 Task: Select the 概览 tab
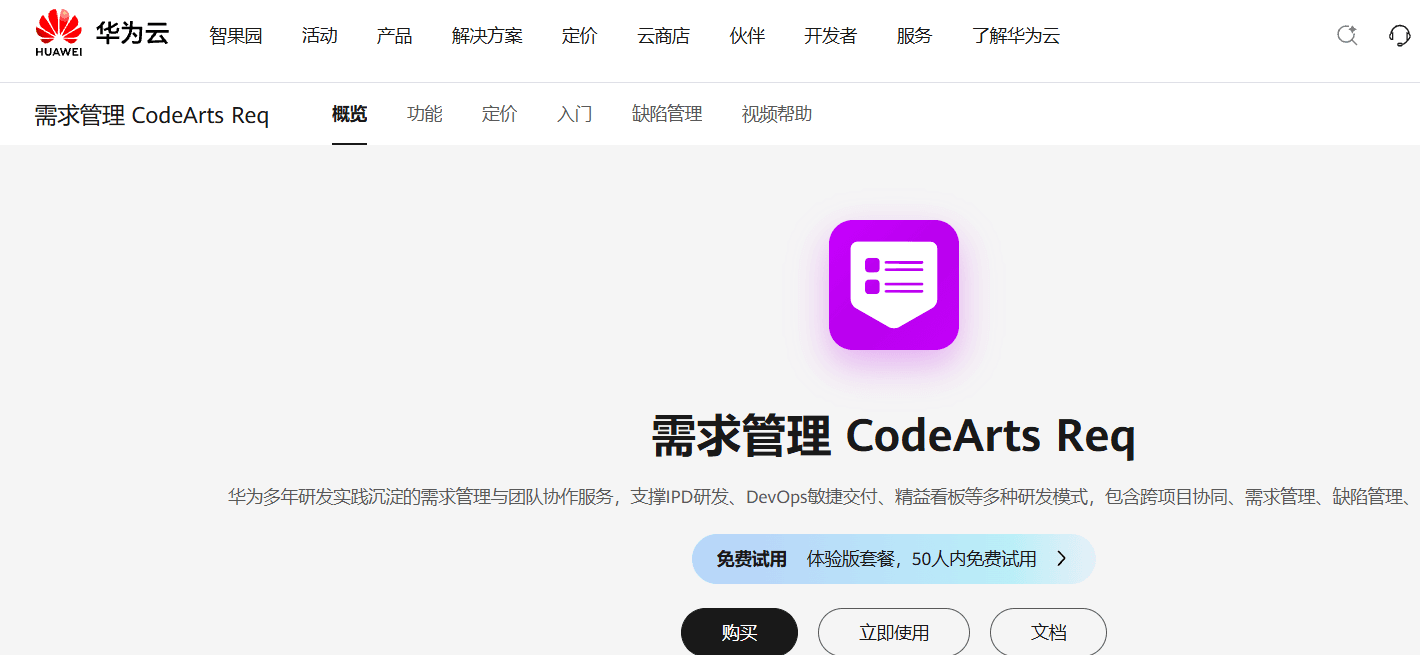(350, 114)
